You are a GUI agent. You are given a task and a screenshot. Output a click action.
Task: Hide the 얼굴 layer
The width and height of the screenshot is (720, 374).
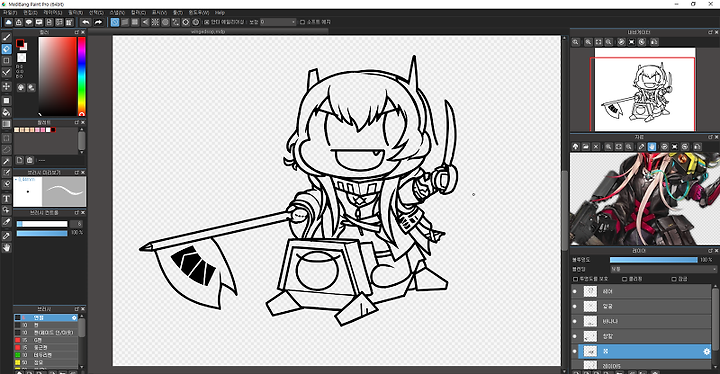point(574,306)
